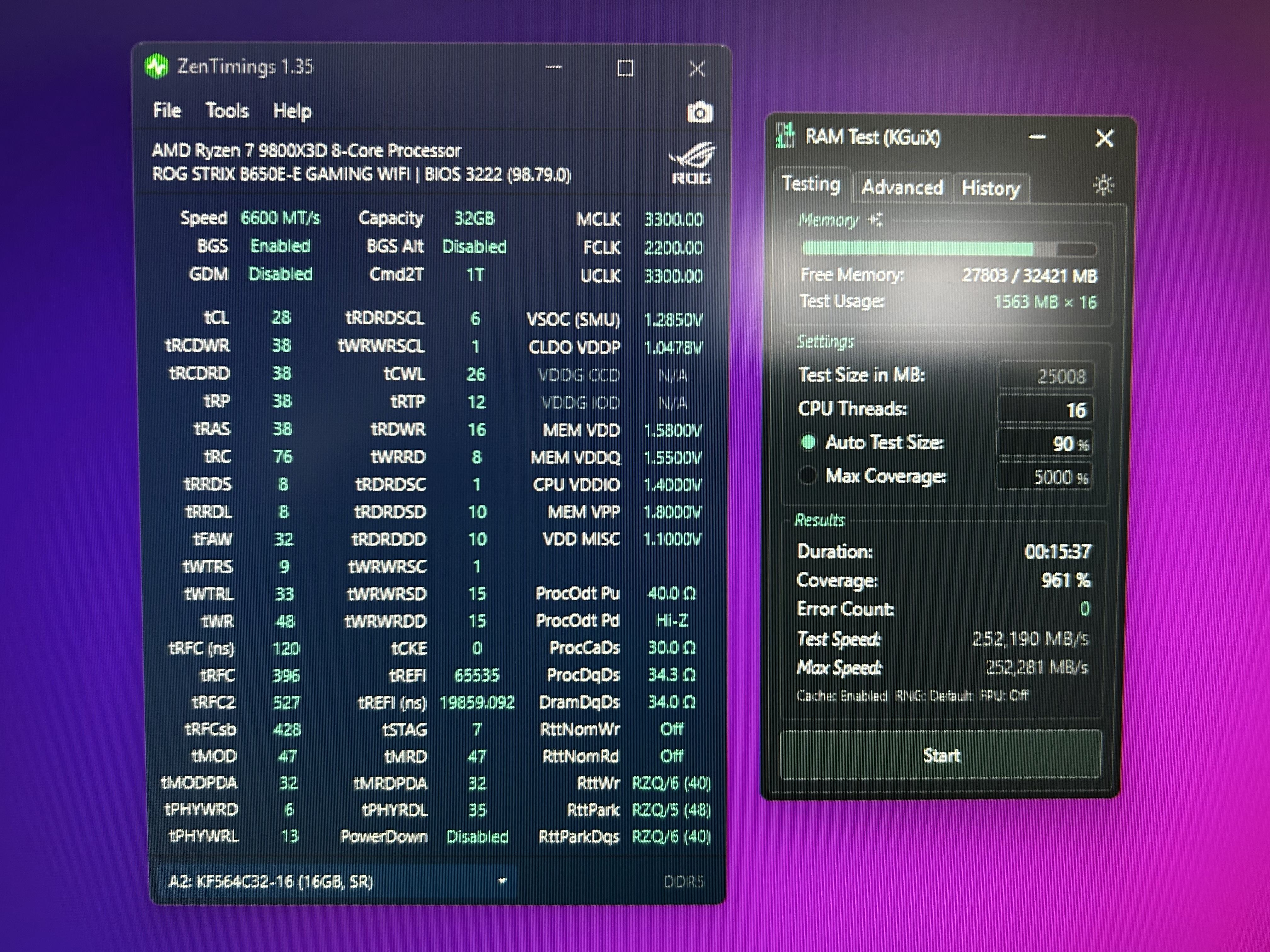Open the Help menu
1270x952 pixels.
292,111
